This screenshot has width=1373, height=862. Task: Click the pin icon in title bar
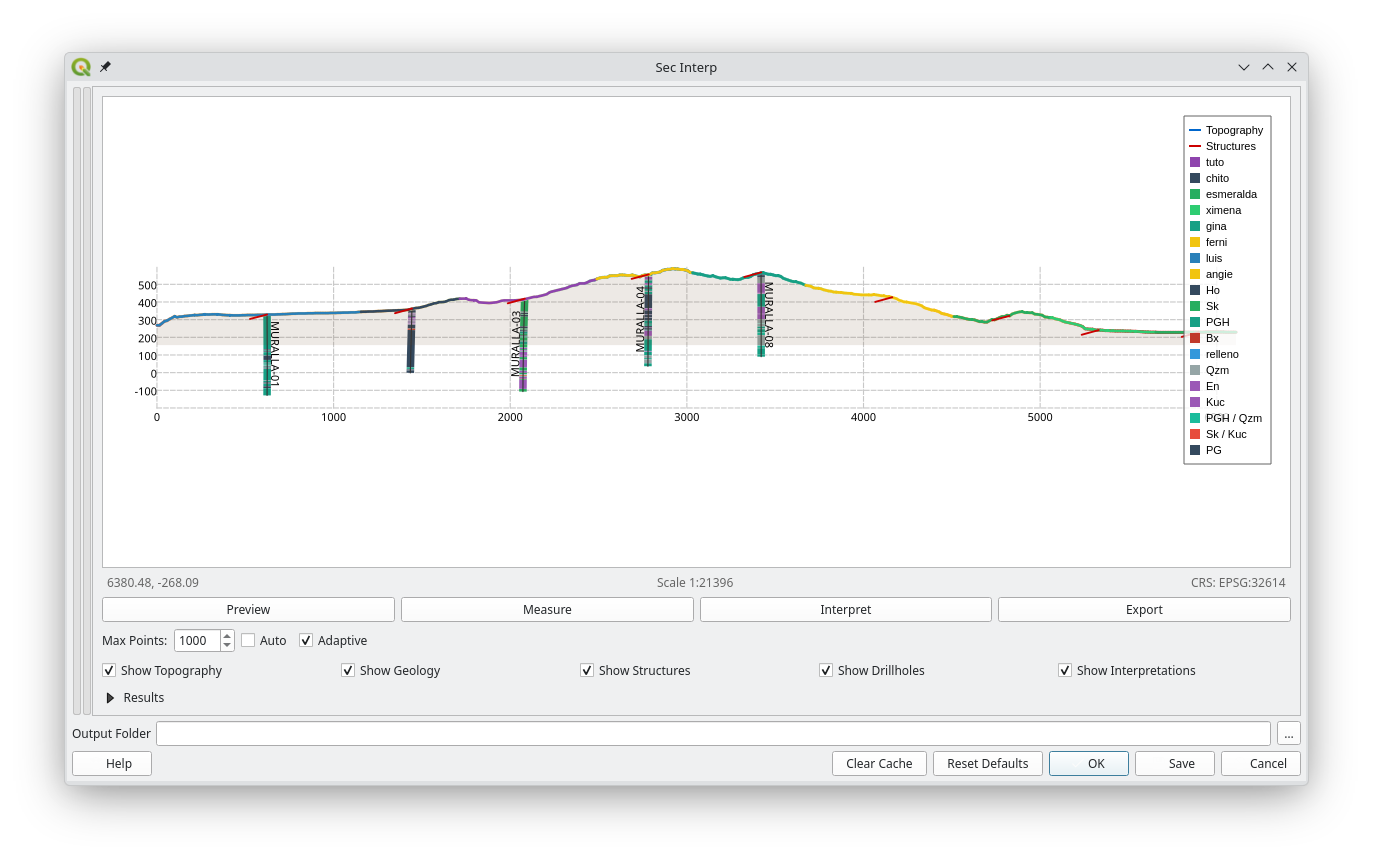(x=105, y=67)
